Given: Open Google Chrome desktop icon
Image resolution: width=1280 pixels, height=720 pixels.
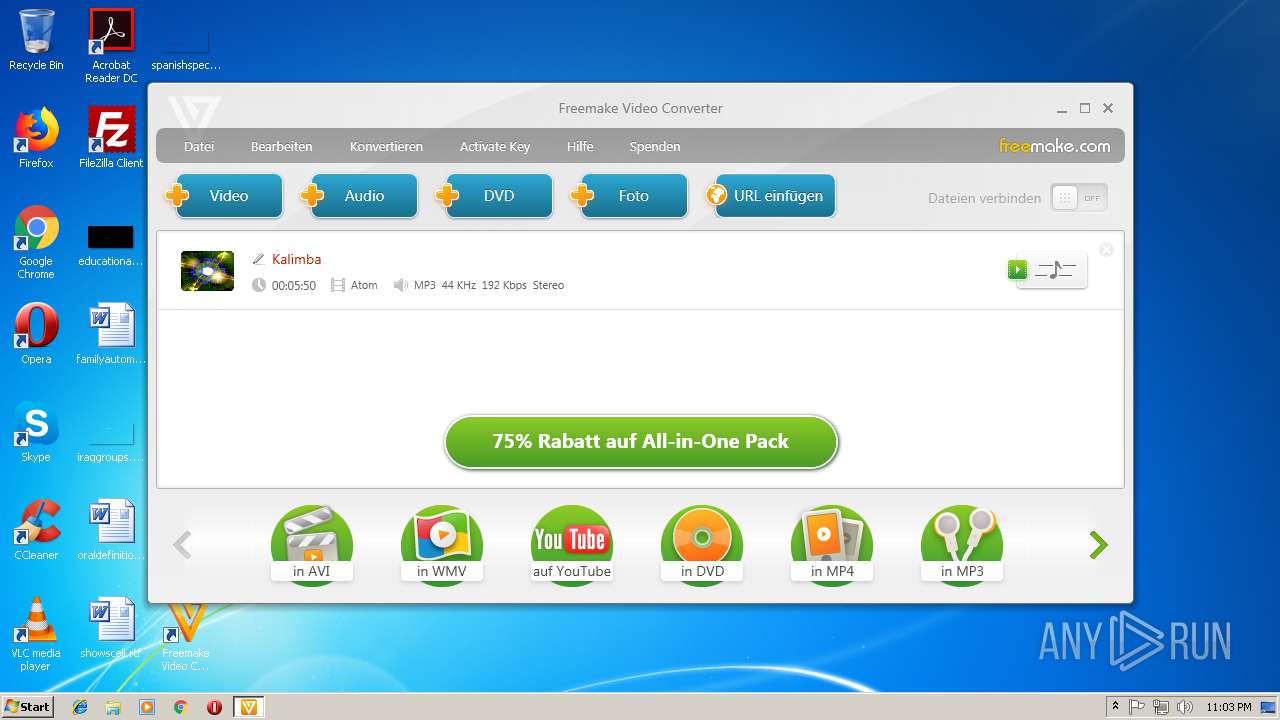Looking at the screenshot, I should click(36, 242).
